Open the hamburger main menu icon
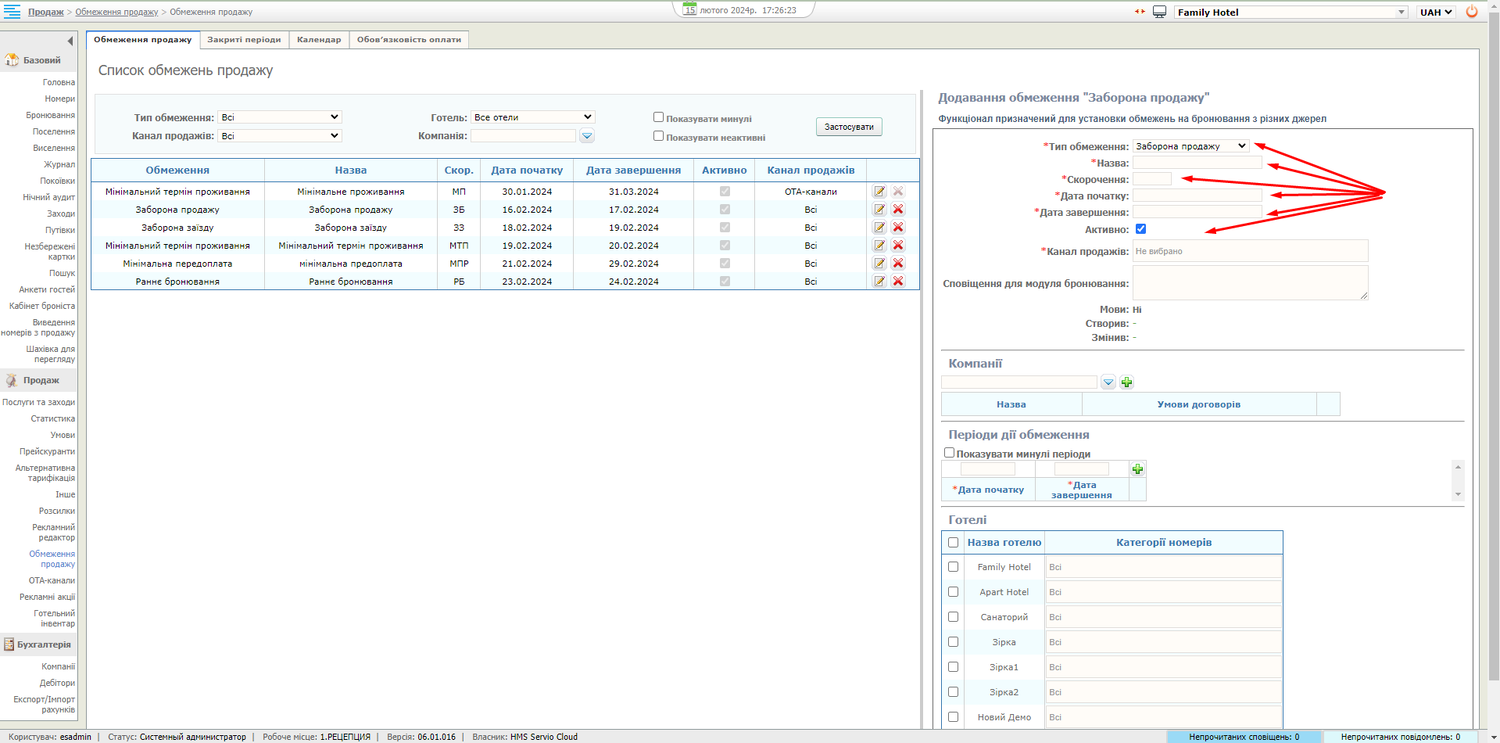 click(x=12, y=12)
